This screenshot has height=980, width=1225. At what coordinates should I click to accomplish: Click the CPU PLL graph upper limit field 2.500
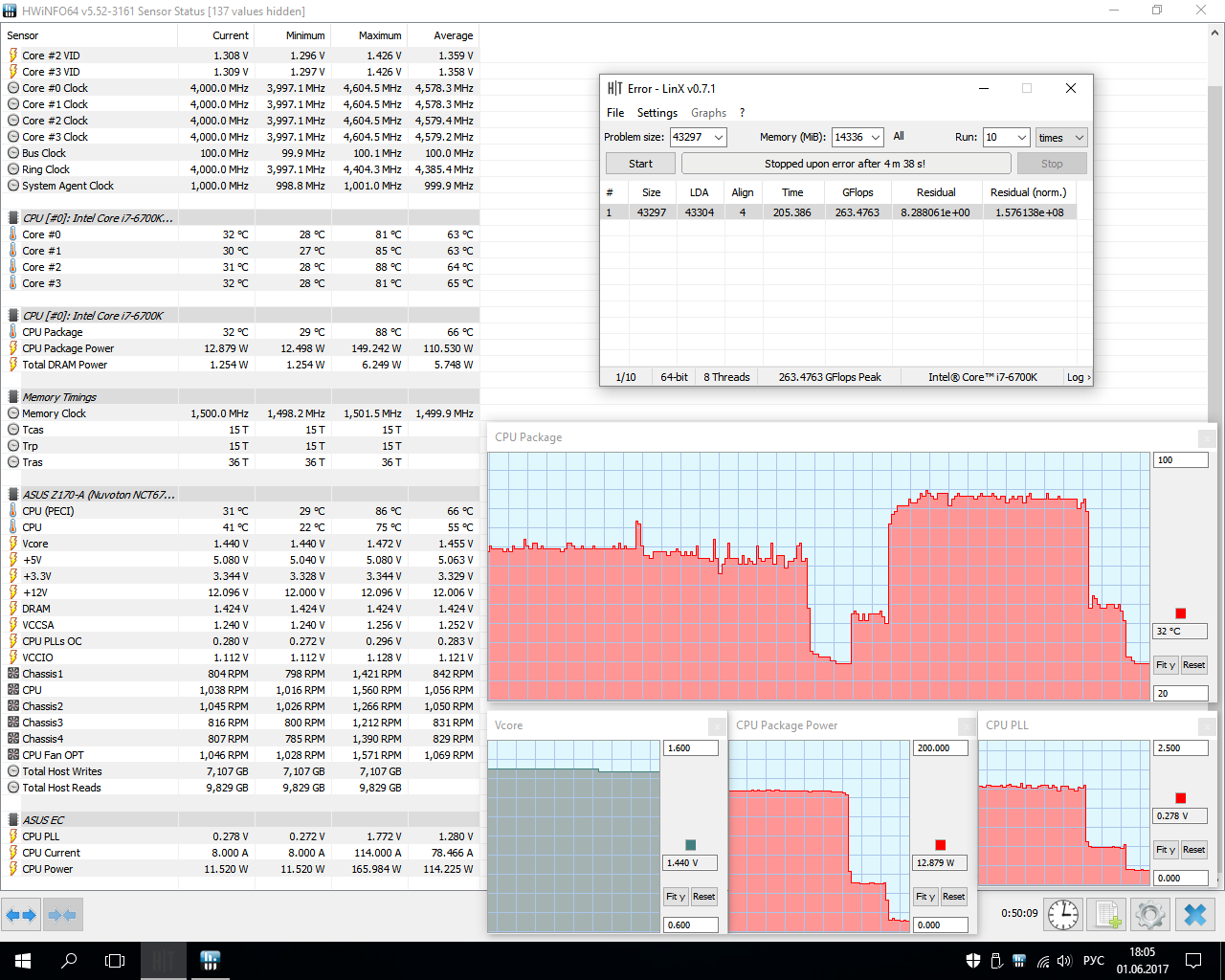(x=1181, y=748)
